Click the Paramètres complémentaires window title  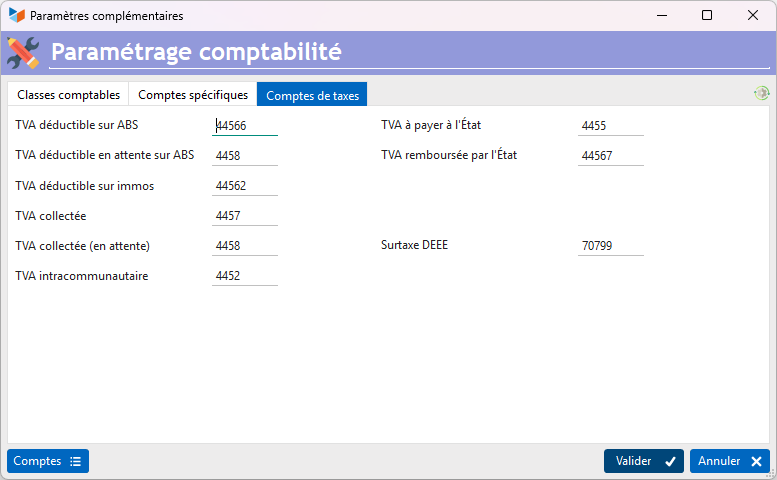pos(107,16)
